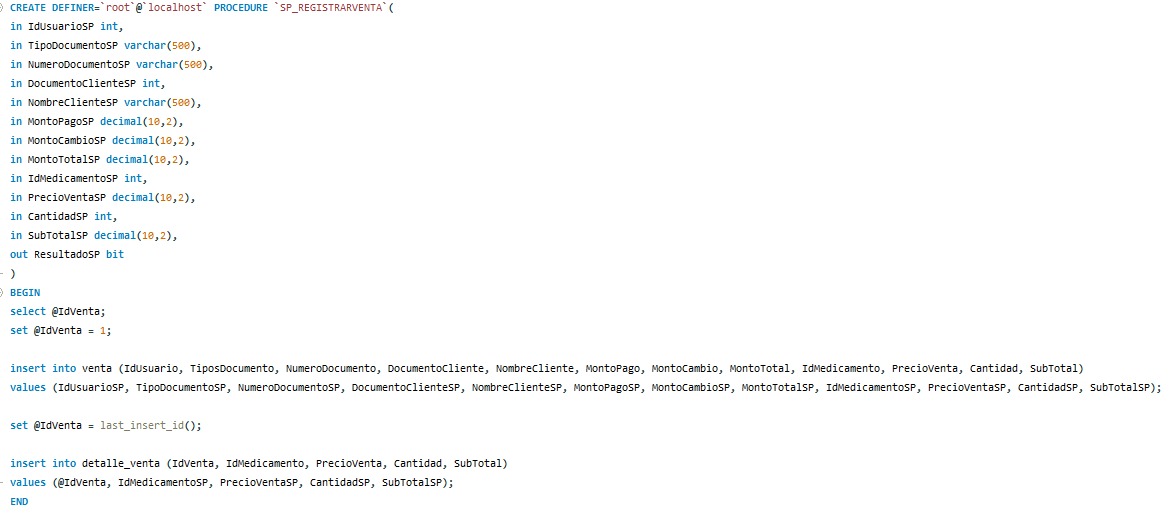Click the localhost definer text
The width and height of the screenshot is (1169, 530).
tap(174, 7)
